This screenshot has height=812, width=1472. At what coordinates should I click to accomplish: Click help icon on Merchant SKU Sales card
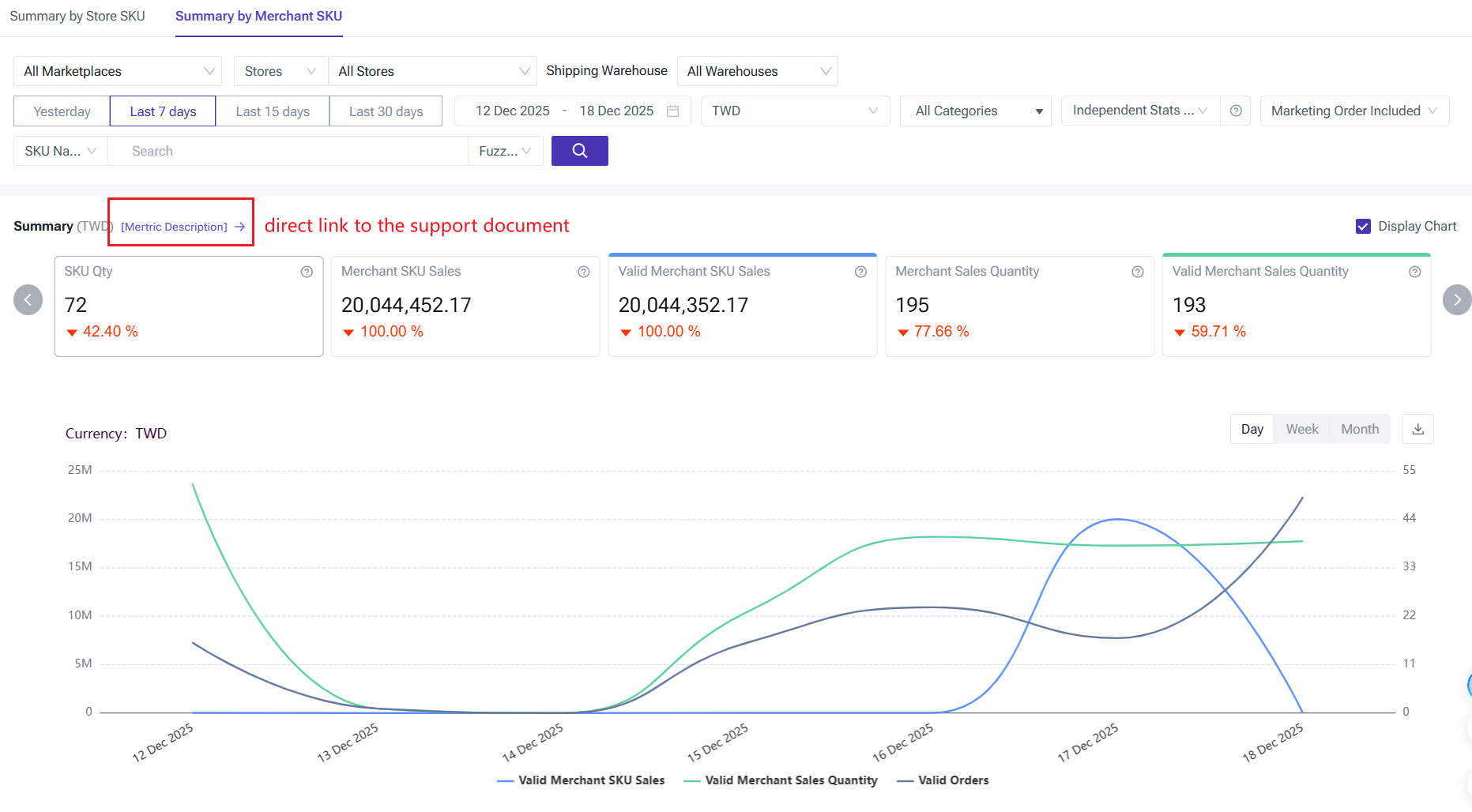(583, 272)
